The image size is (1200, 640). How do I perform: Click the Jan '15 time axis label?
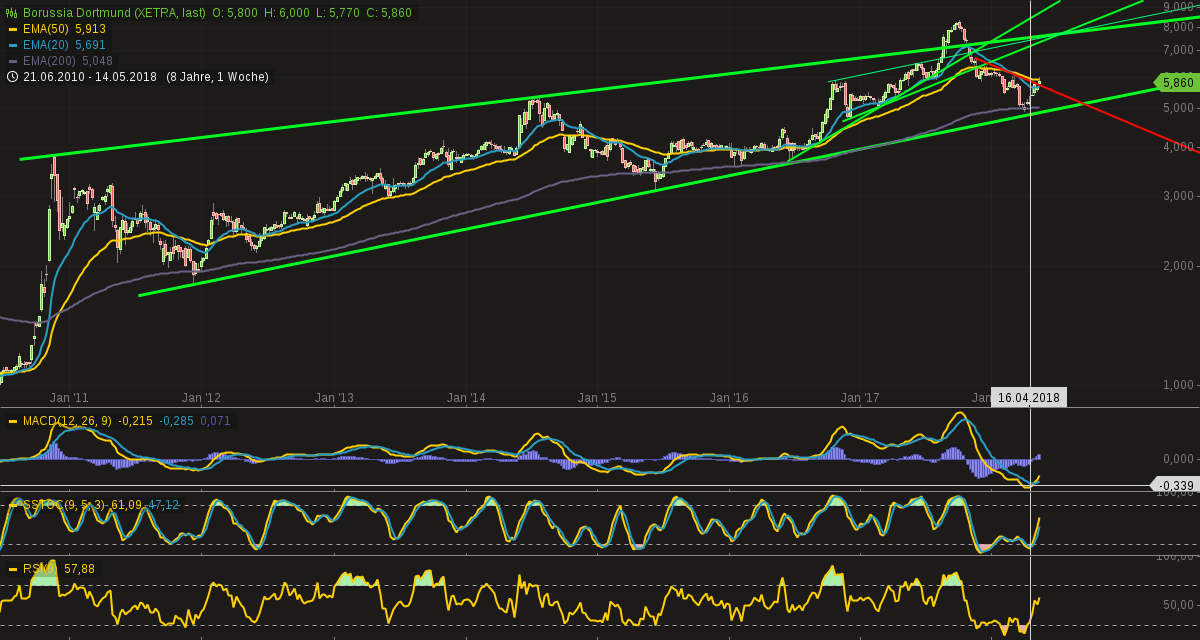[598, 398]
